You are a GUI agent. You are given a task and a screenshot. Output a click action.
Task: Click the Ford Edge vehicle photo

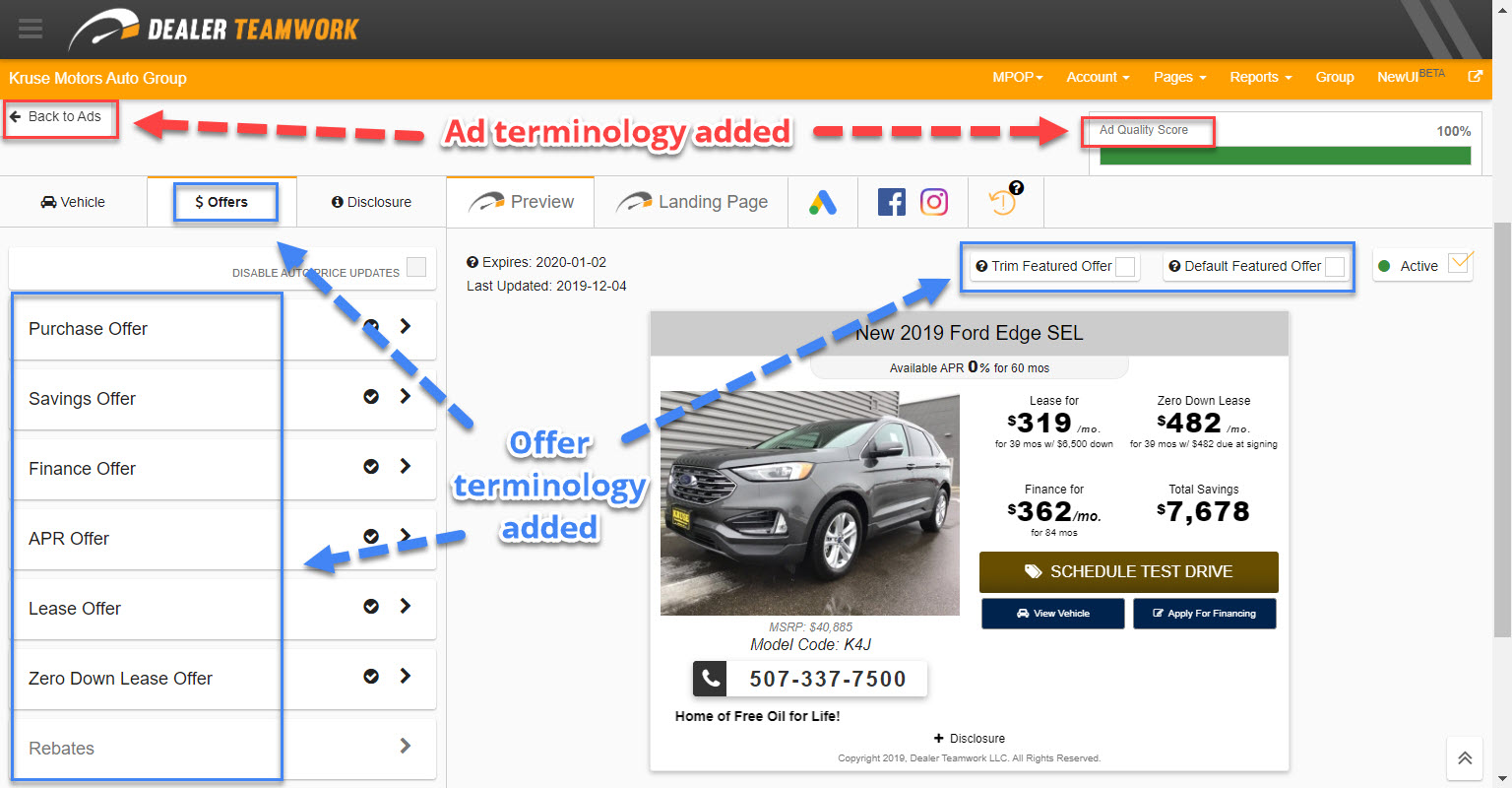tap(809, 503)
